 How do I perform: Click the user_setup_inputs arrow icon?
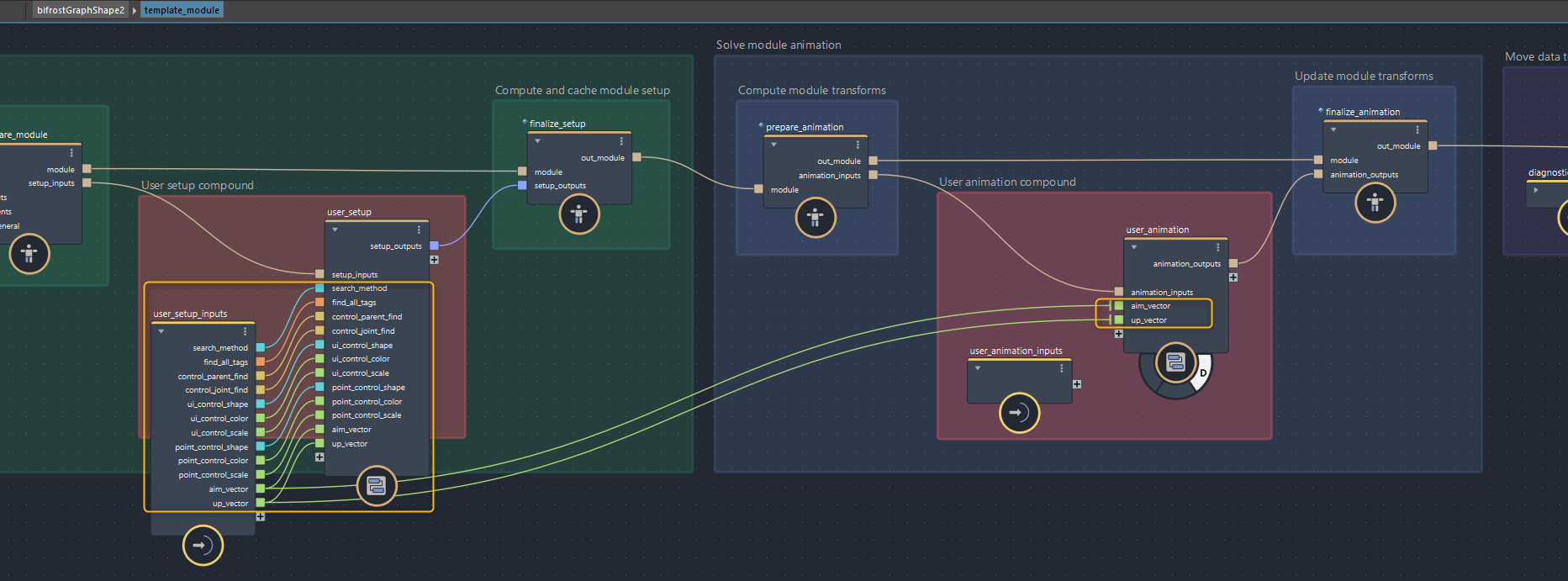tap(203, 546)
